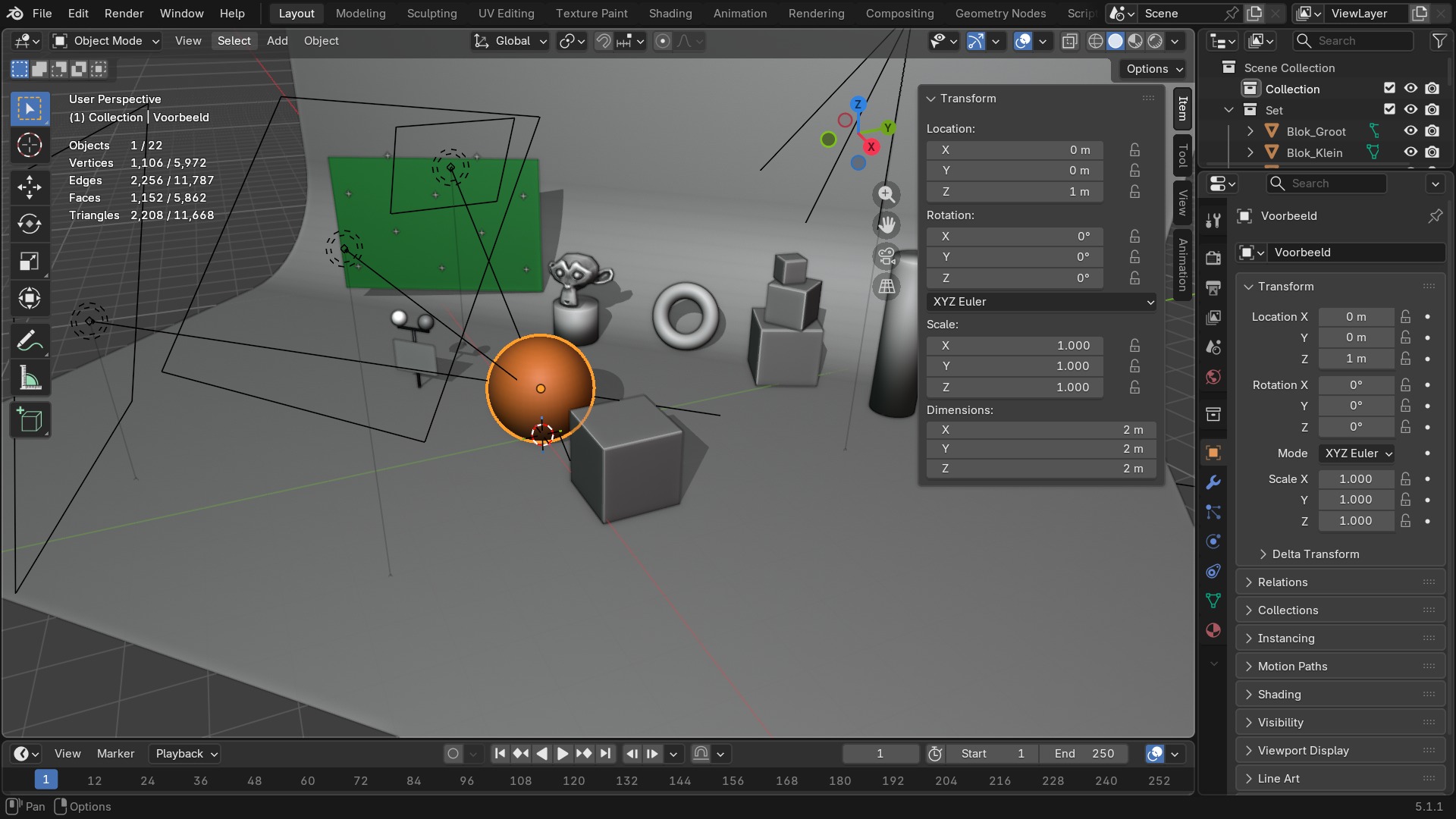
Task: Expand the Blok_Groot tree item
Action: point(1250,132)
